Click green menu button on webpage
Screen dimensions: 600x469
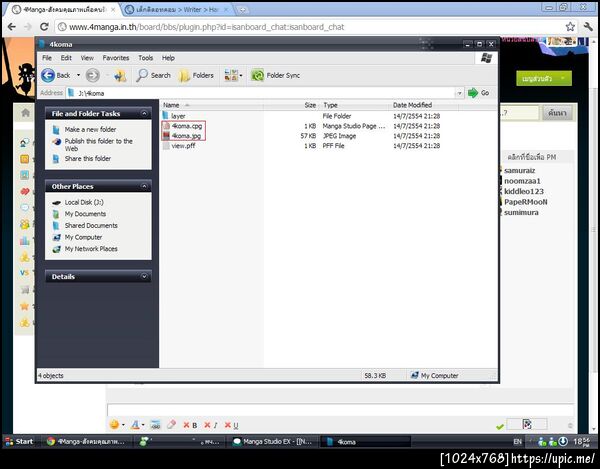(543, 78)
